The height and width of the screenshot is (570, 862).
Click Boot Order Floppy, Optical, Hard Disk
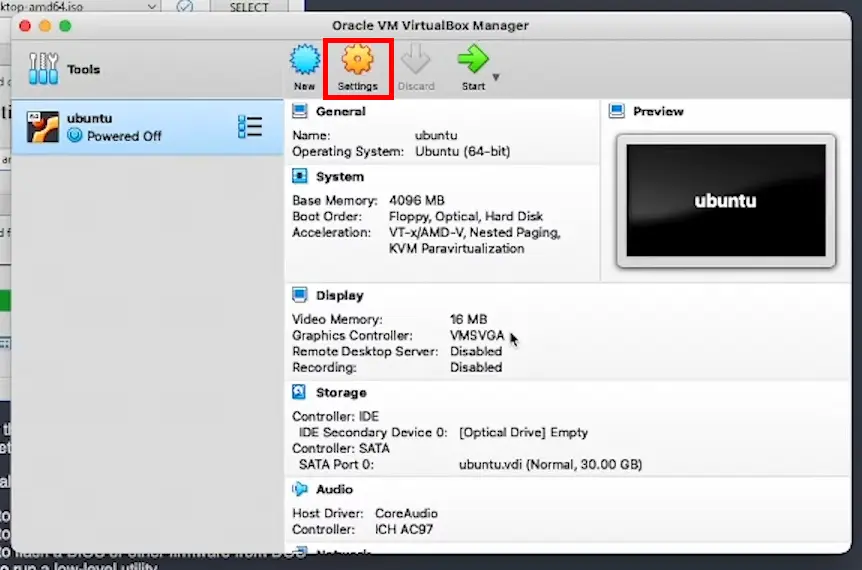[466, 217]
